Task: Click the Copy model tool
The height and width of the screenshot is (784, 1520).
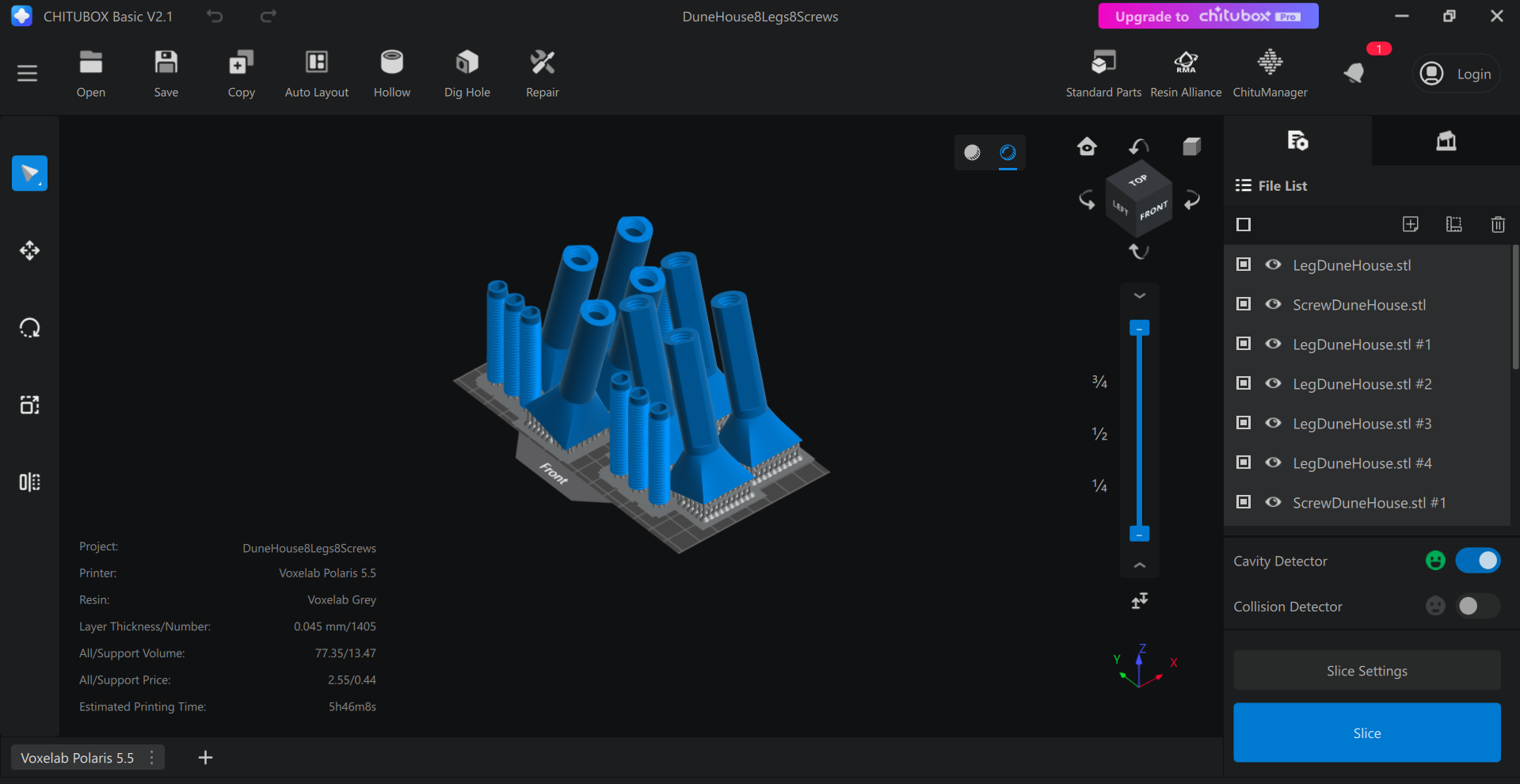Action: pos(242,74)
